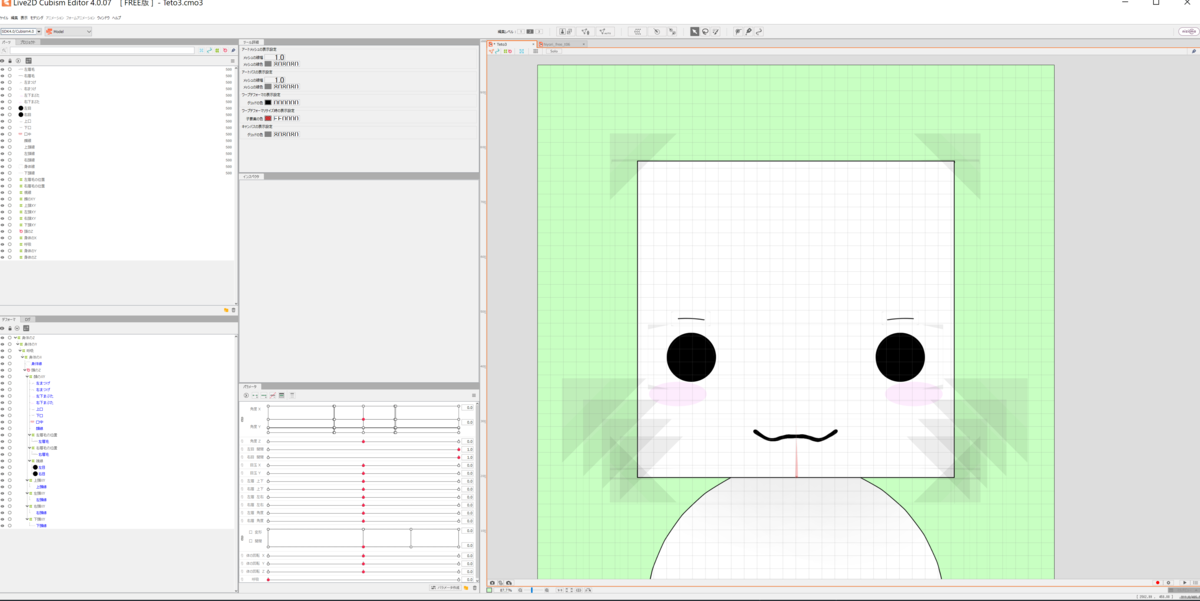Click the red reset icon beside Parts search
Image resolution: width=1200 pixels, height=601 pixels.
(225, 50)
